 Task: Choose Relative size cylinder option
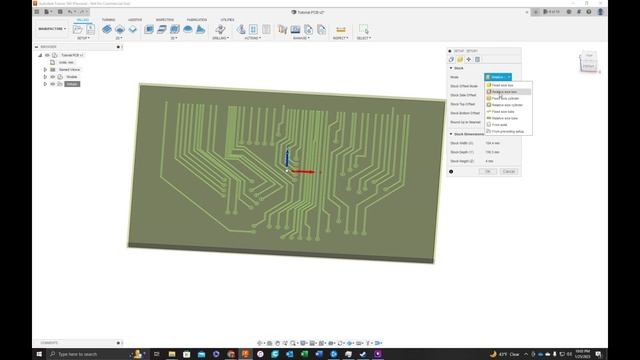tap(507, 105)
